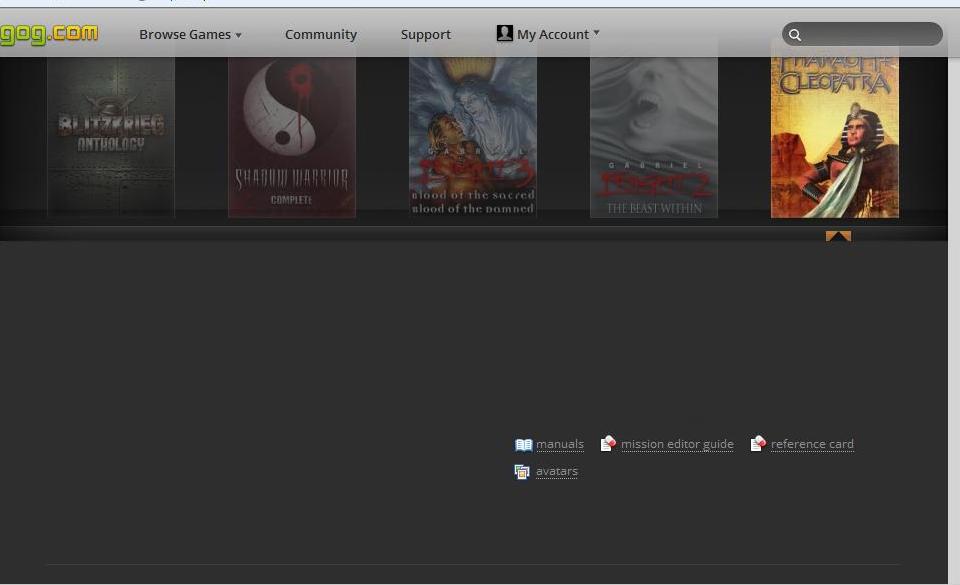Click the search magnifier icon
This screenshot has height=585, width=960.
(x=795, y=35)
